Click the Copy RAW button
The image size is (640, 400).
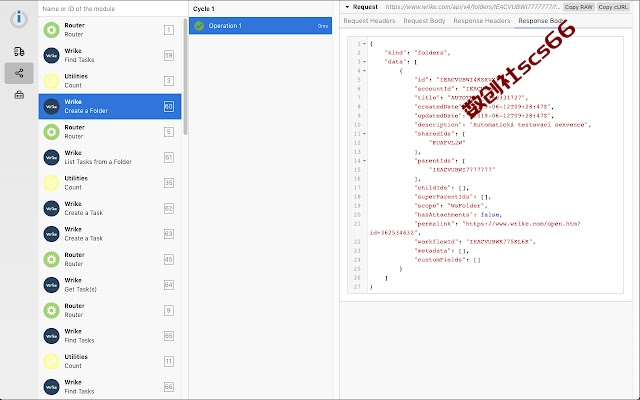point(578,7)
